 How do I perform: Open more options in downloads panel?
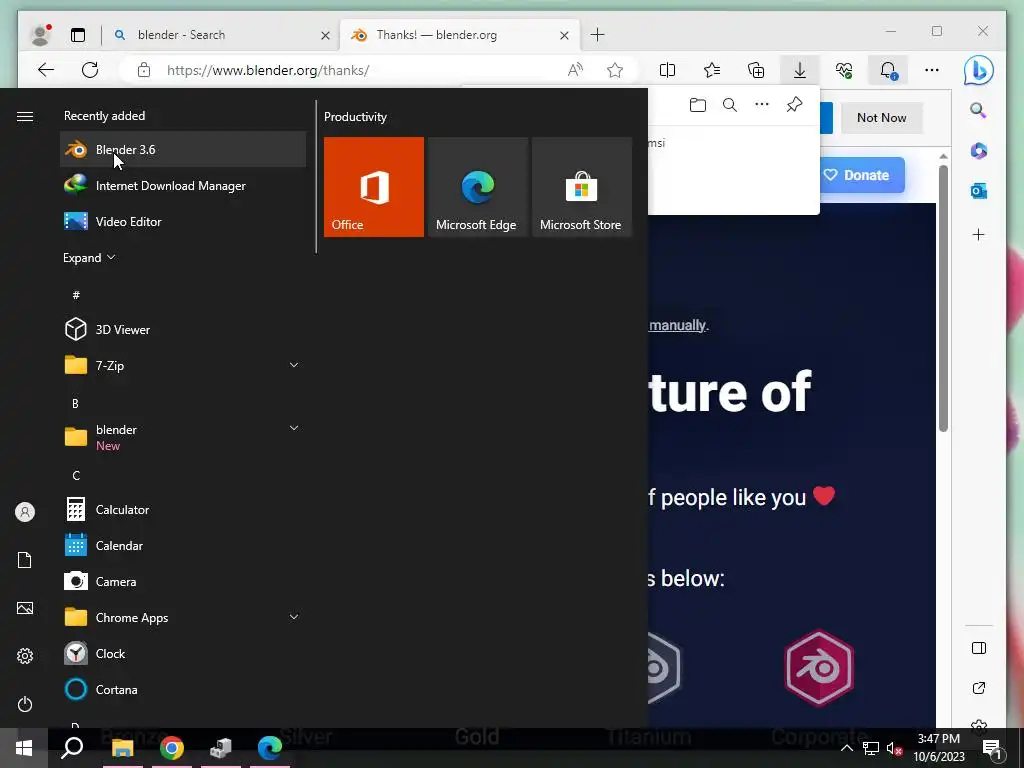pos(761,104)
